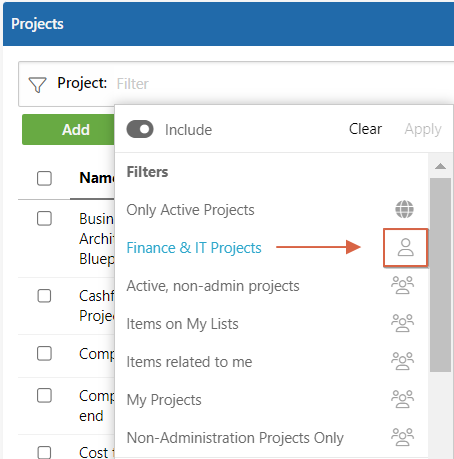Click group icon beside My Projects
This screenshot has width=454, height=459.
(402, 399)
